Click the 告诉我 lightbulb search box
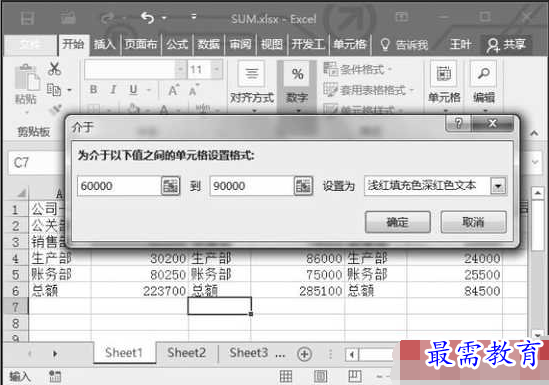This screenshot has width=549, height=385. [x=404, y=45]
